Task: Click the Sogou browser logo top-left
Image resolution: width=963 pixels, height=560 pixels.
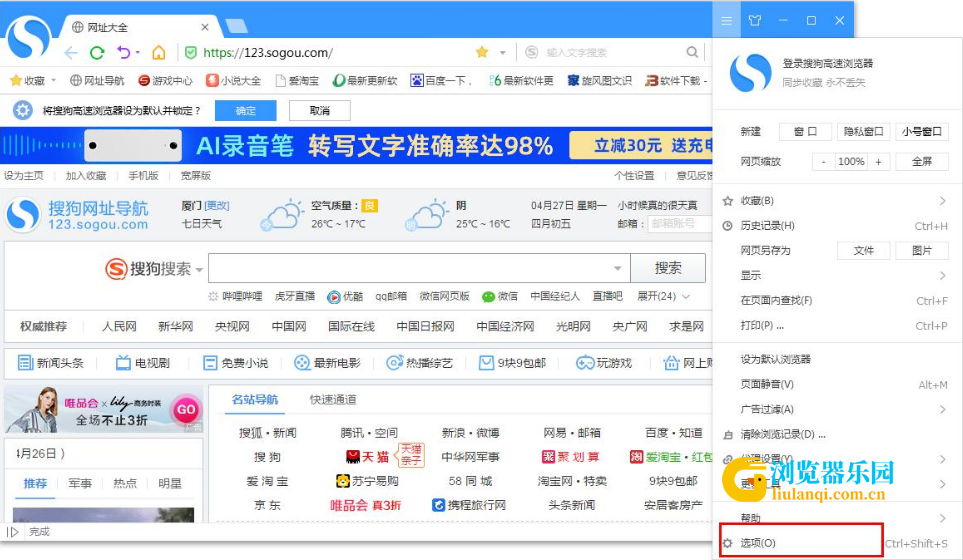Action: 28,38
